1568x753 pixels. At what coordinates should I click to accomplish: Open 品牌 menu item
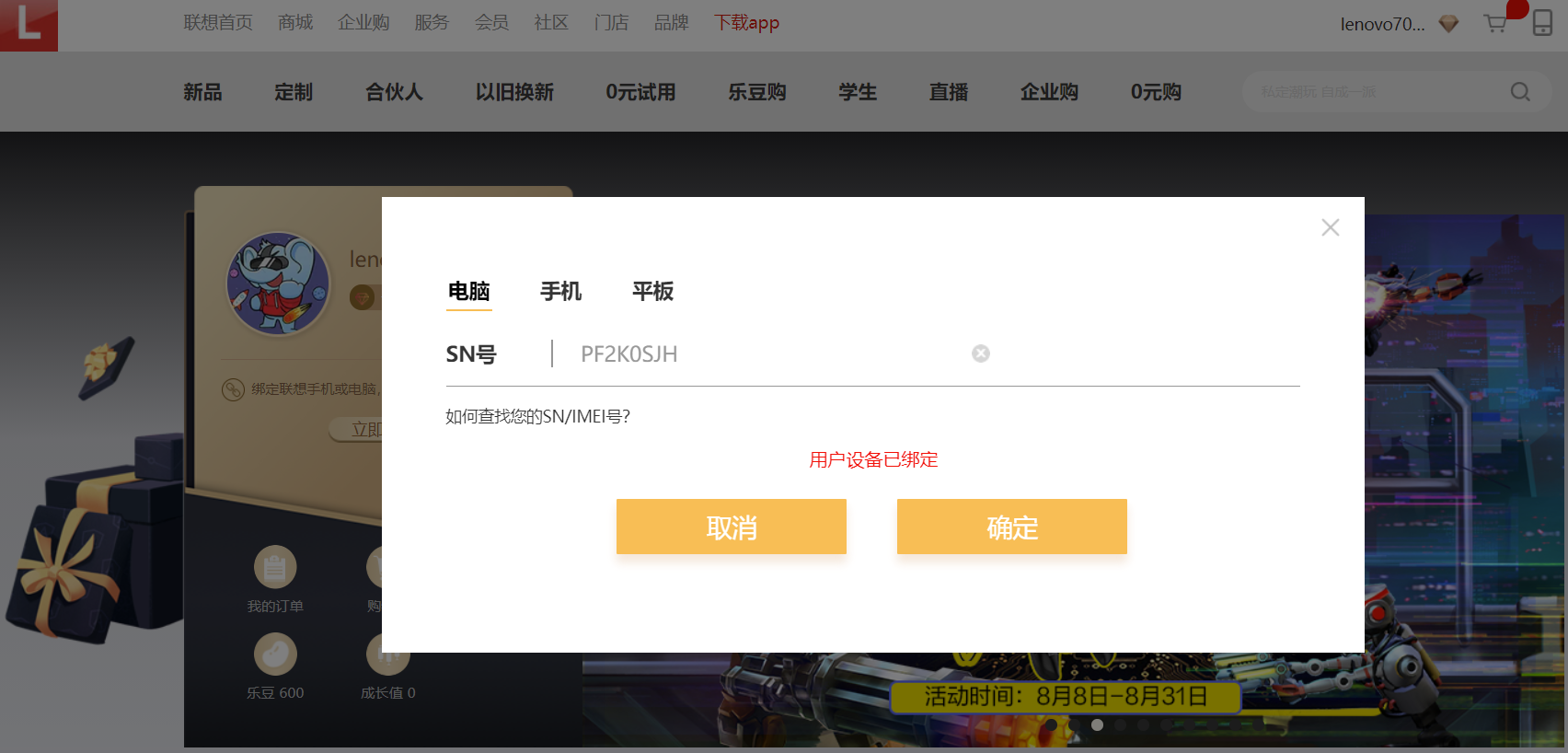[672, 23]
